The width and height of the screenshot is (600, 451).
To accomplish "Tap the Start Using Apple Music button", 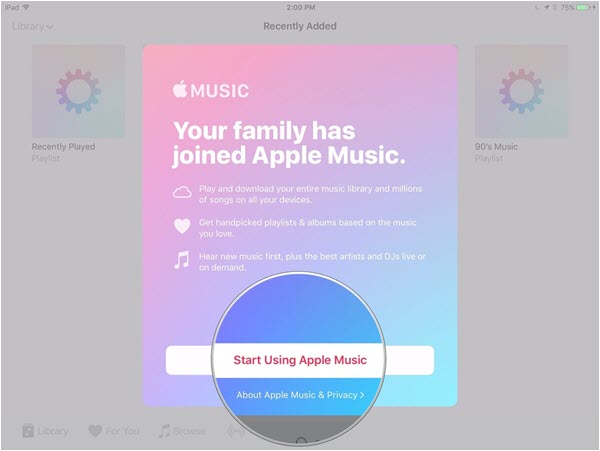I will (x=300, y=360).
